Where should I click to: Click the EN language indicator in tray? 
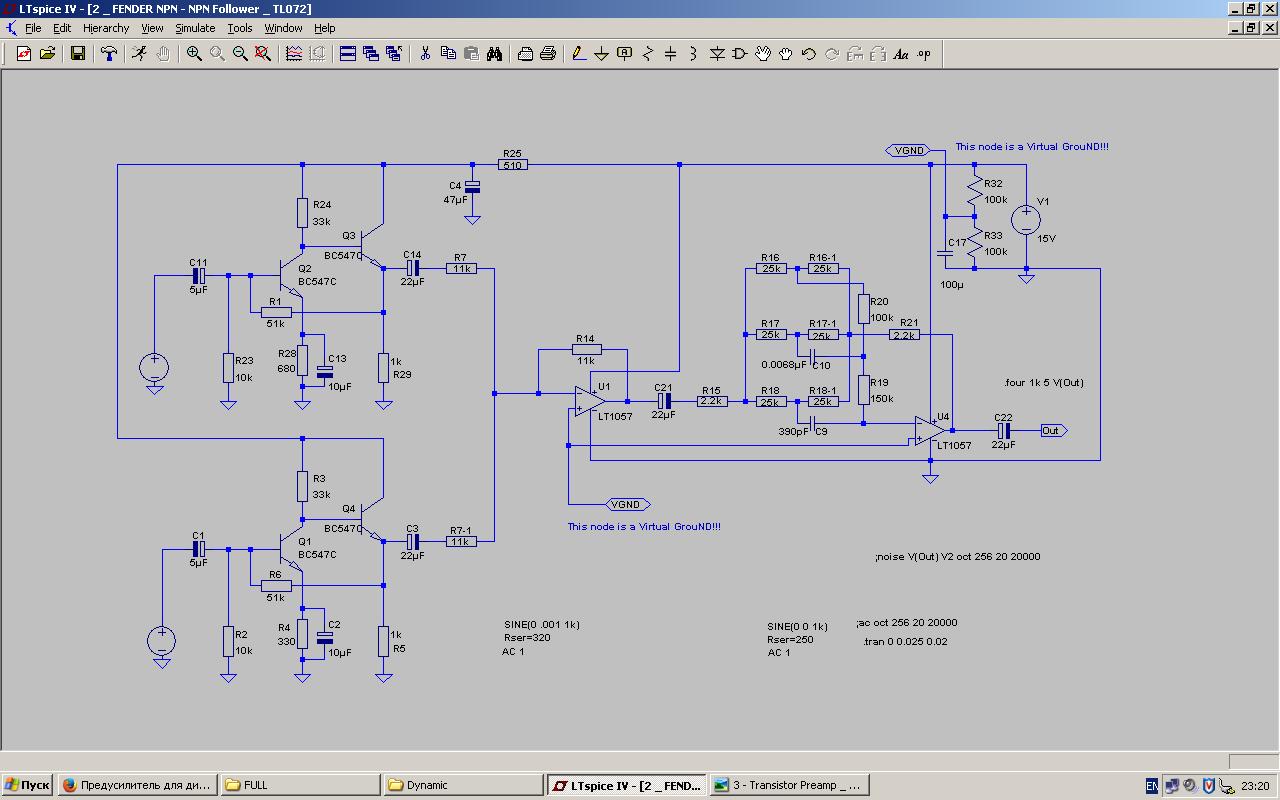pyautogui.click(x=1152, y=786)
